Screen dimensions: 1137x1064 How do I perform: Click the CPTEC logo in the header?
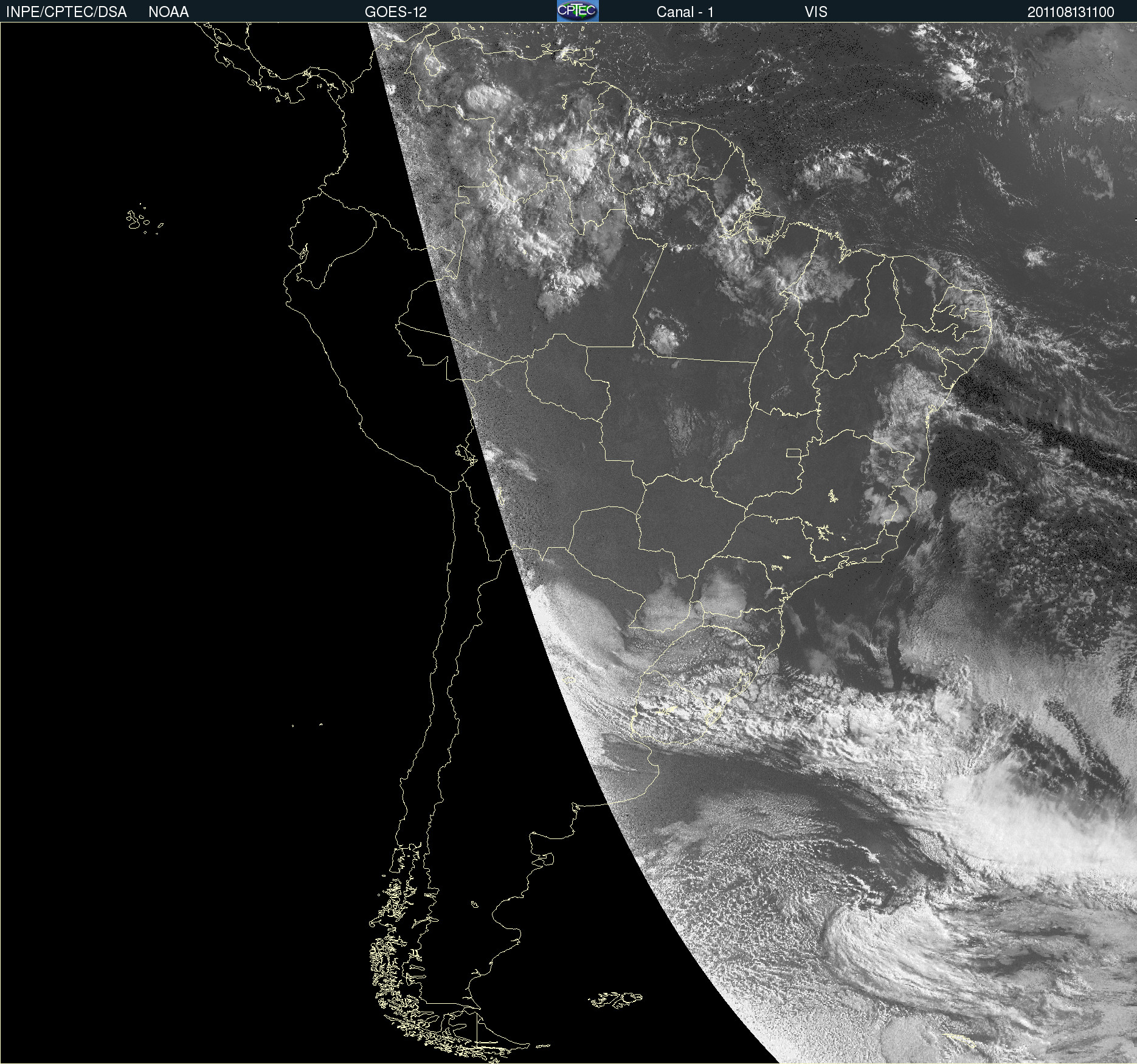point(578,11)
